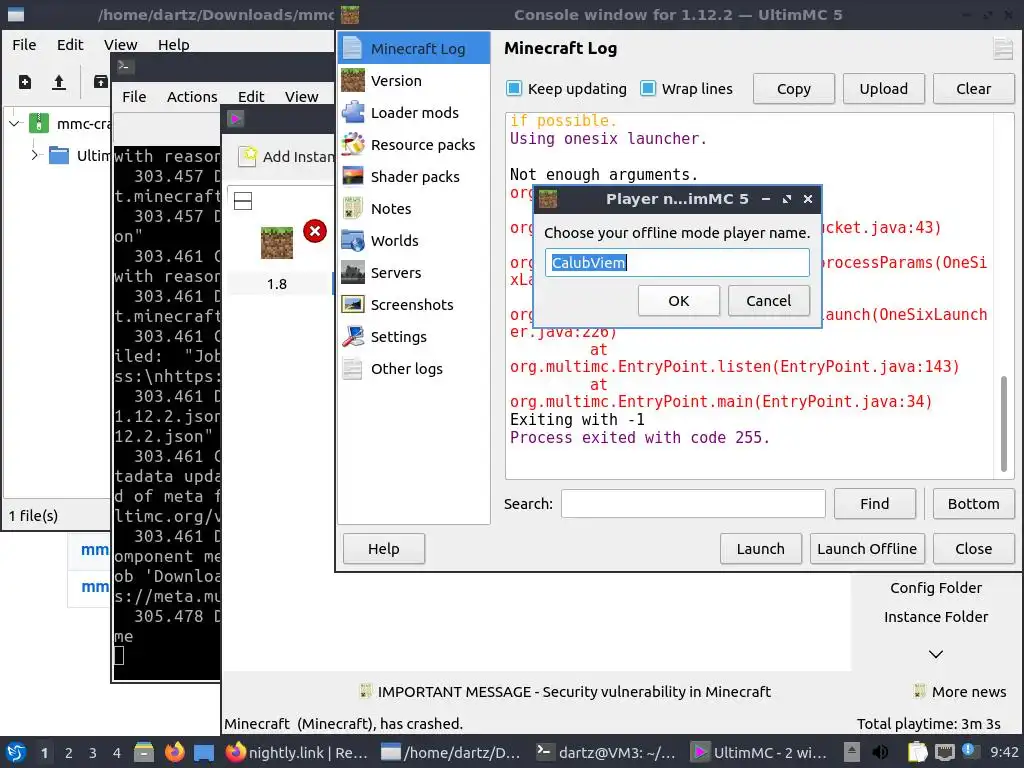Viewport: 1024px width, 768px height.
Task: Open File menu in archive manager
Action: click(24, 44)
